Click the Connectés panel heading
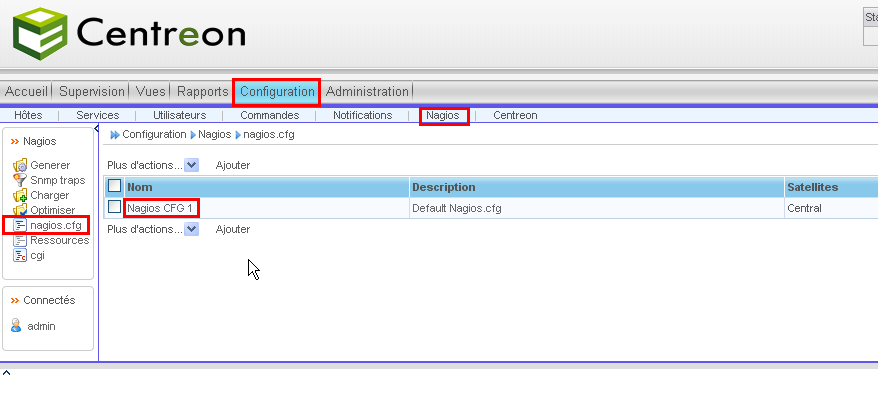 (49, 300)
